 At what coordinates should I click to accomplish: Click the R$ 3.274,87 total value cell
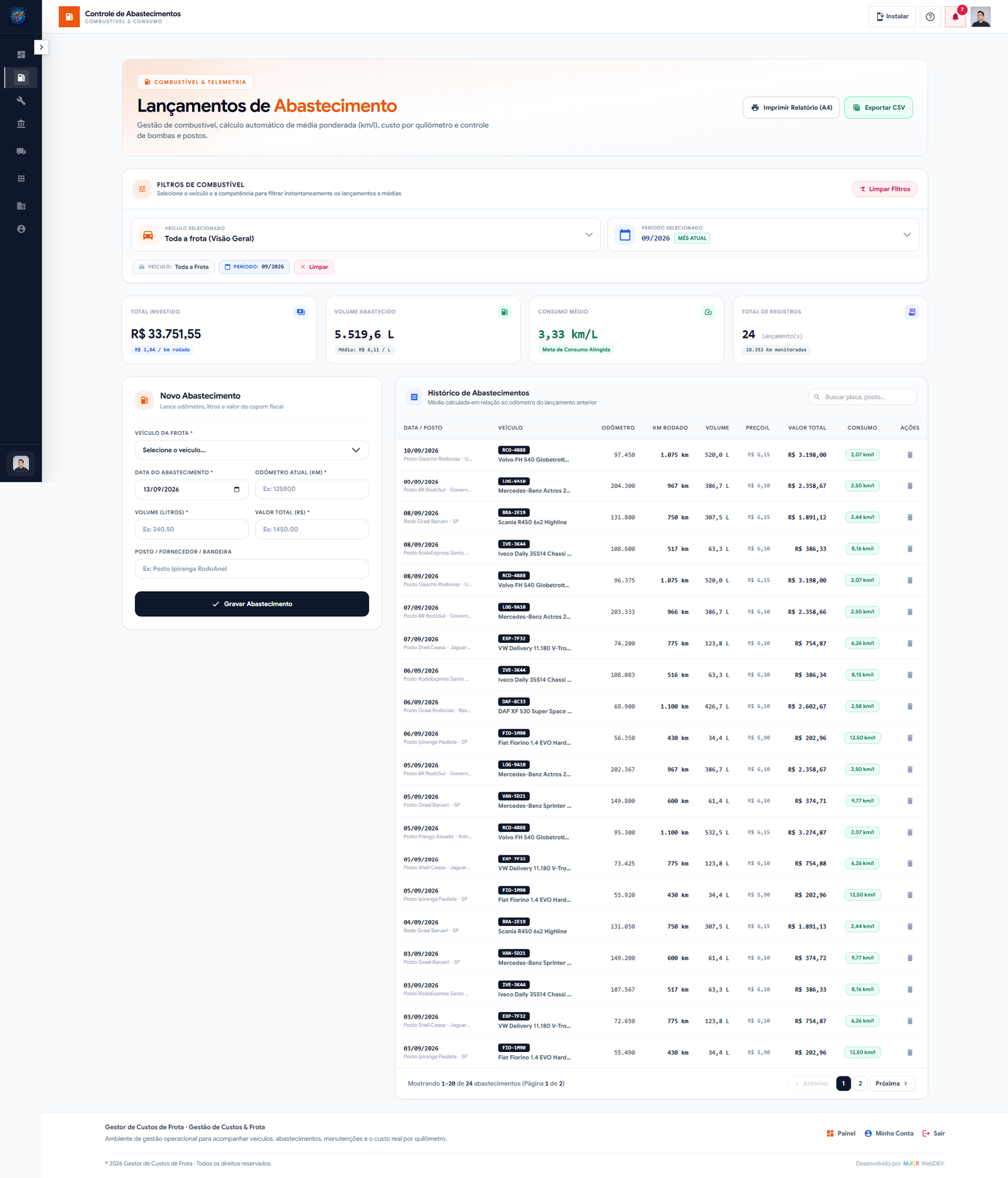807,833
